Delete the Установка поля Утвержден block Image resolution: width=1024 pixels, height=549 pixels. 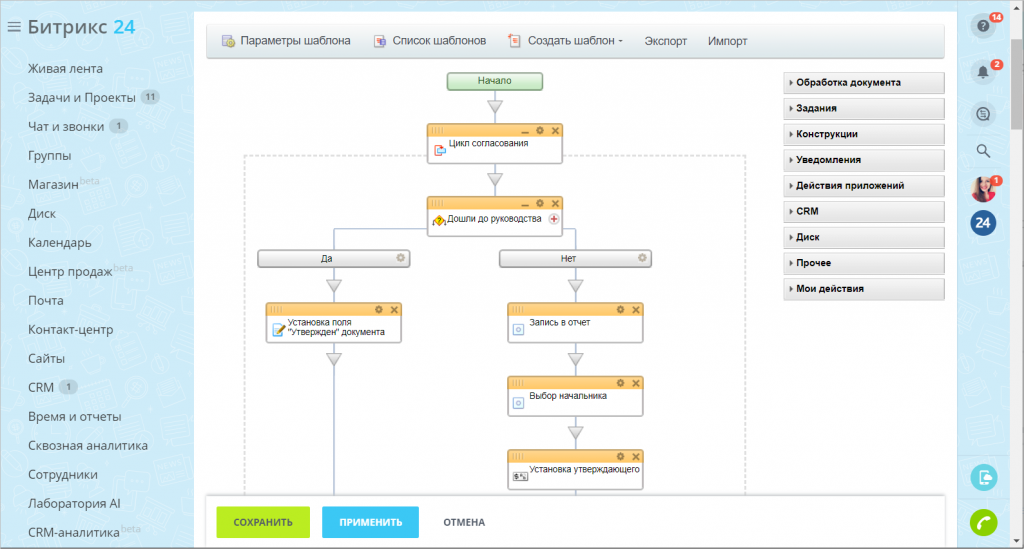coord(394,309)
